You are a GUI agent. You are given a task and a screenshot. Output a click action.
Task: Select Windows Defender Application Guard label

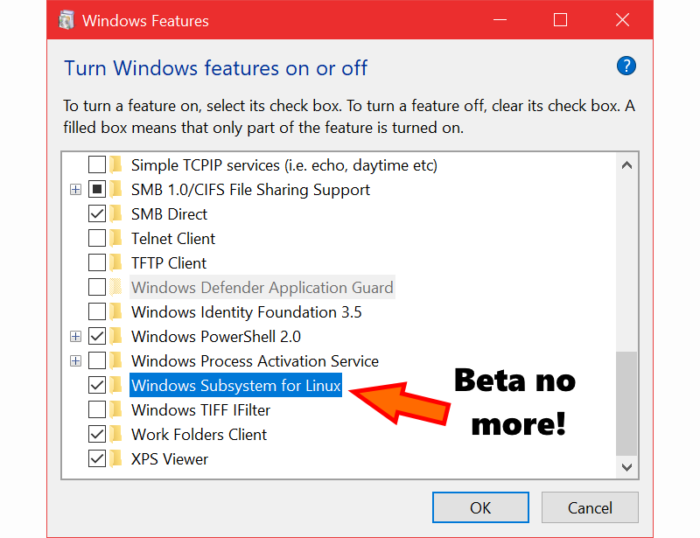coord(262,287)
